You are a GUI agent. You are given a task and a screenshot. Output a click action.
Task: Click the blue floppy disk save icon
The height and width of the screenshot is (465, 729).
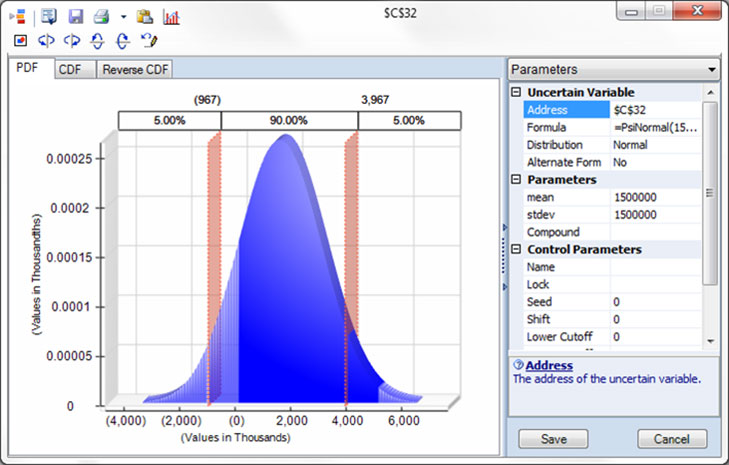pyautogui.click(x=75, y=17)
